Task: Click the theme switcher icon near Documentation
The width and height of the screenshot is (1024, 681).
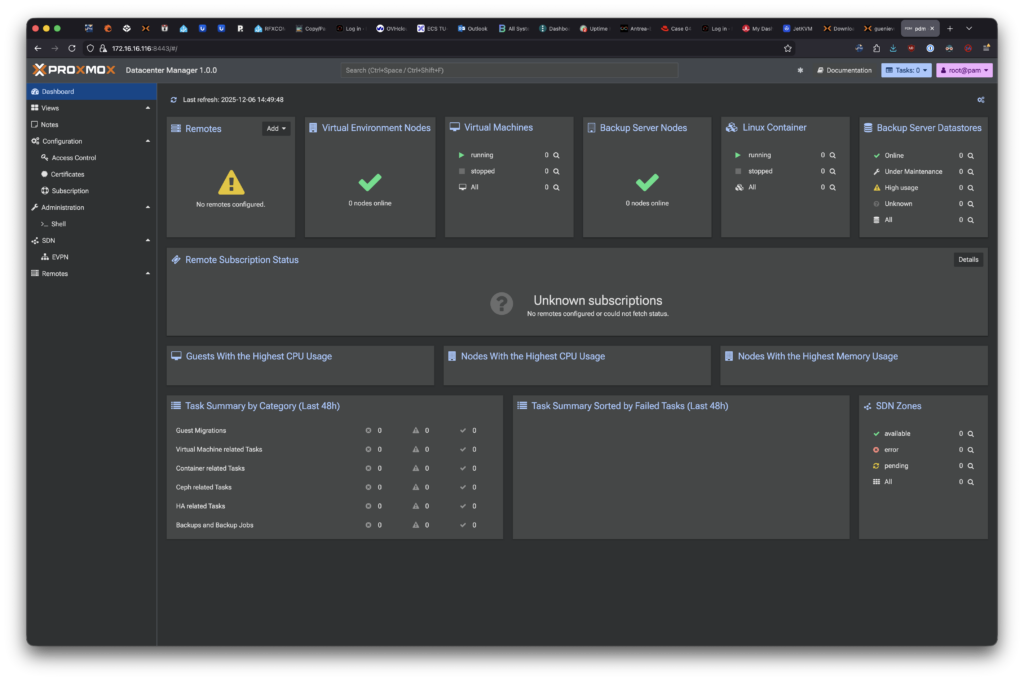Action: point(799,70)
